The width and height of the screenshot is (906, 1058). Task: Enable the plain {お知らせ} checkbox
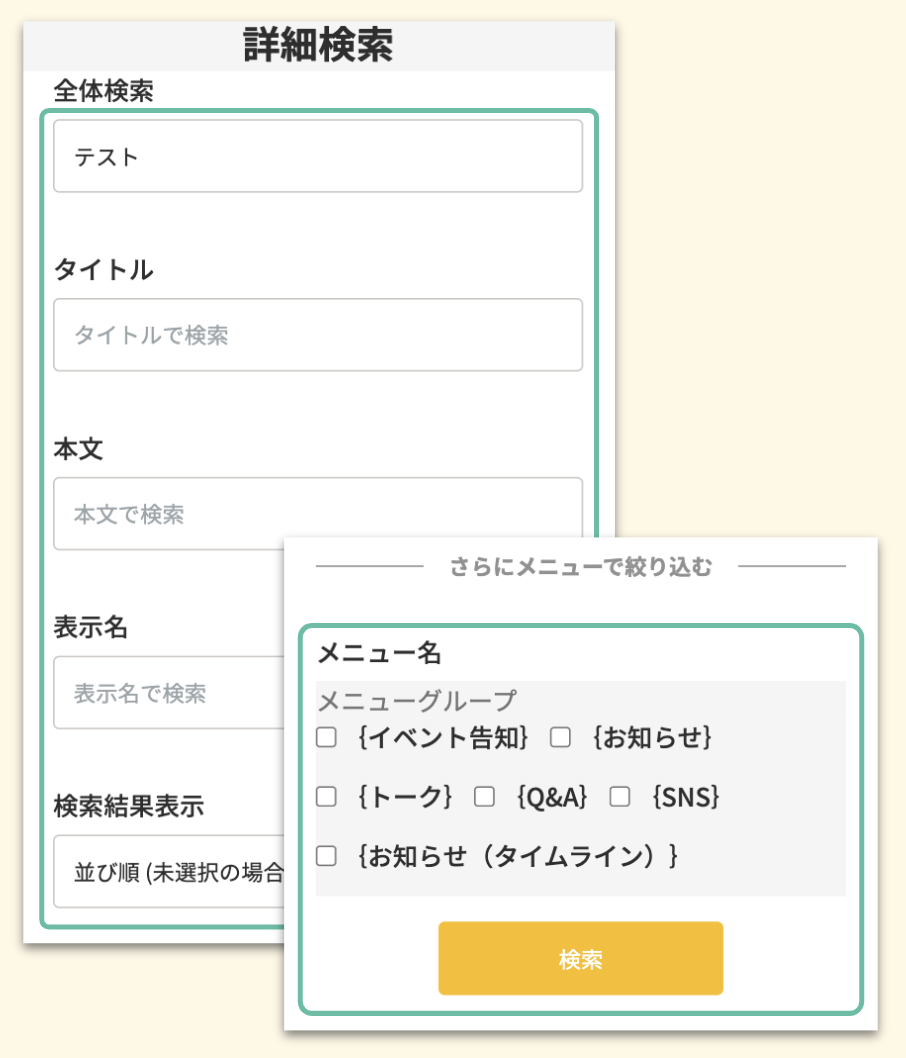point(560,738)
